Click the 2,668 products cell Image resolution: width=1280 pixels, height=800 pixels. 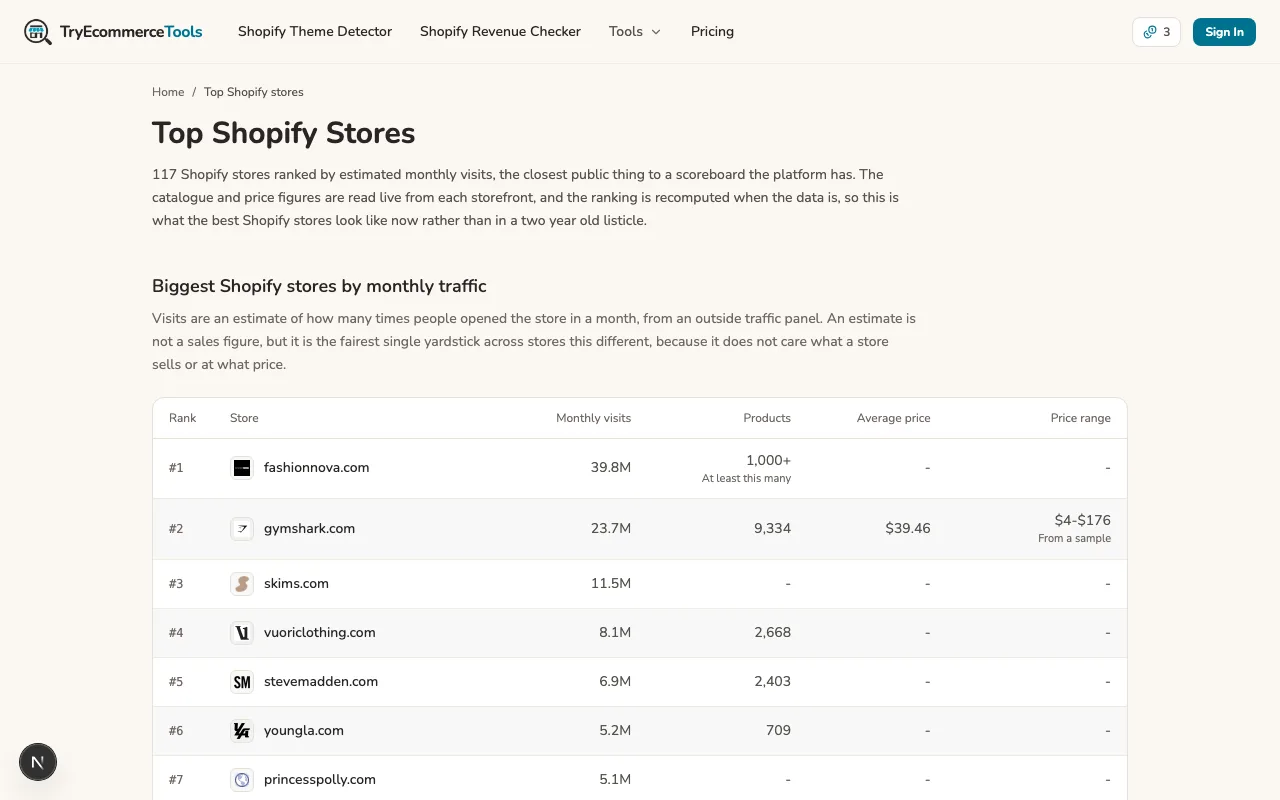point(772,633)
